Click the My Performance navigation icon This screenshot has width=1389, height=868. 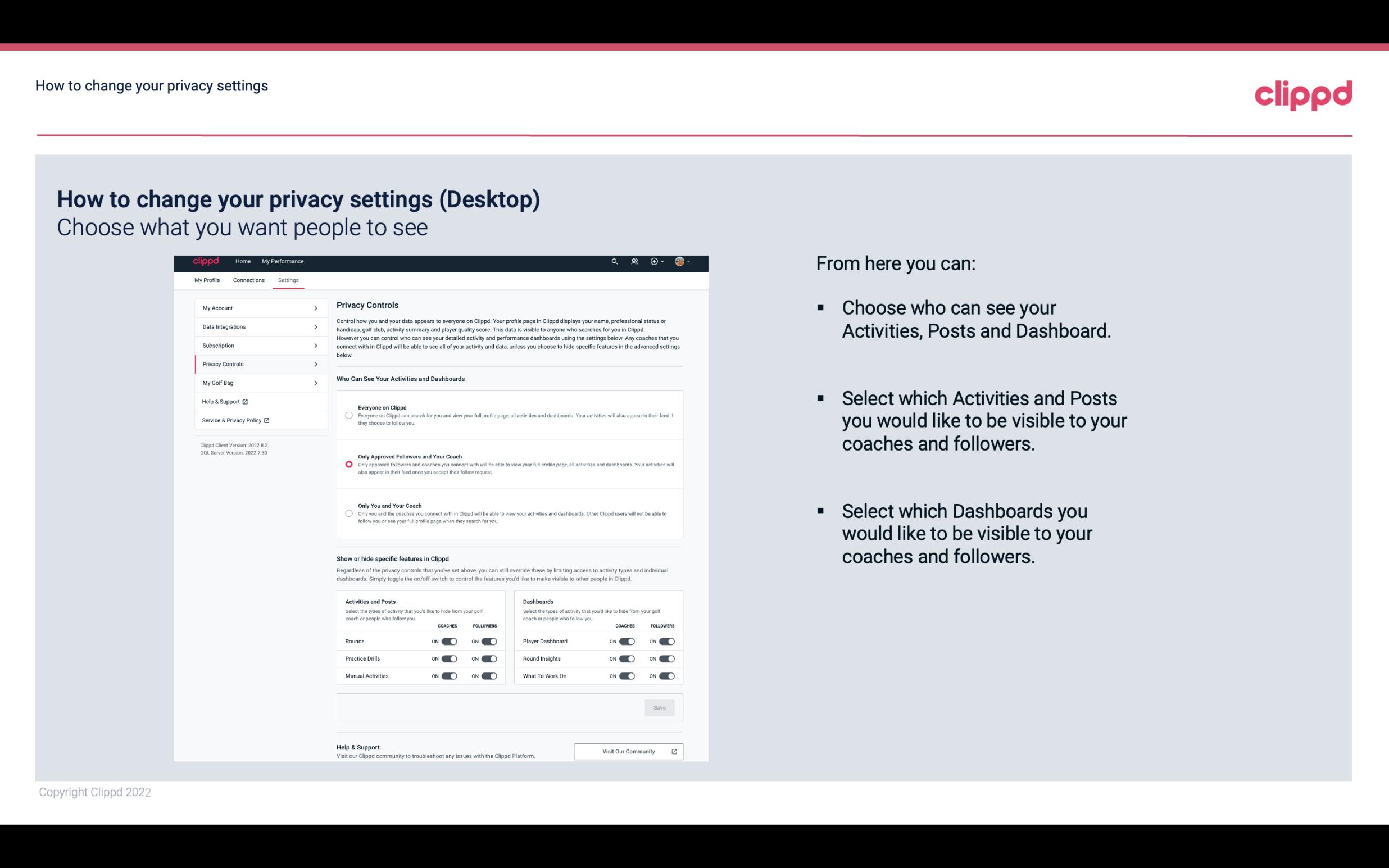click(x=283, y=261)
